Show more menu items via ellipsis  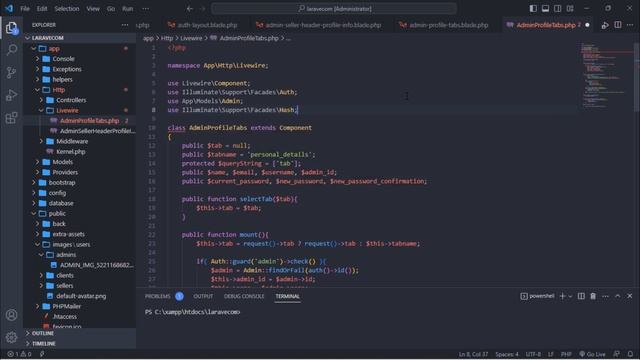click(146, 9)
